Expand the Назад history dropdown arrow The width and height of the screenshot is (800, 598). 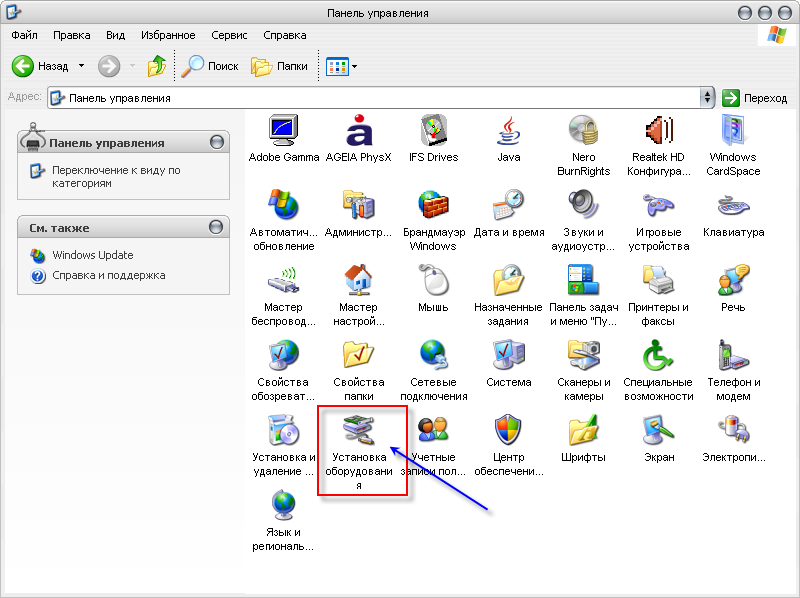(x=82, y=66)
